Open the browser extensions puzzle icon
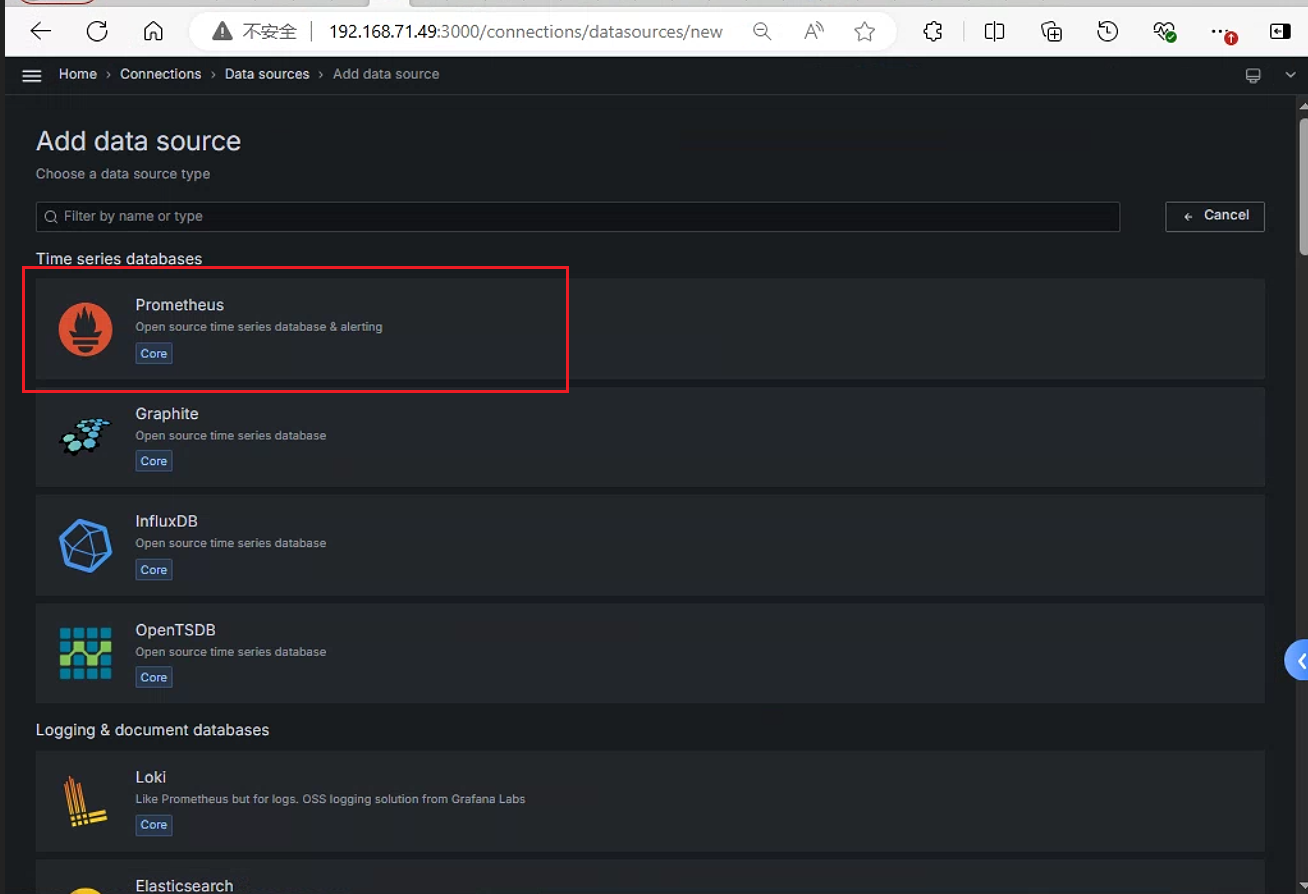 tap(933, 32)
